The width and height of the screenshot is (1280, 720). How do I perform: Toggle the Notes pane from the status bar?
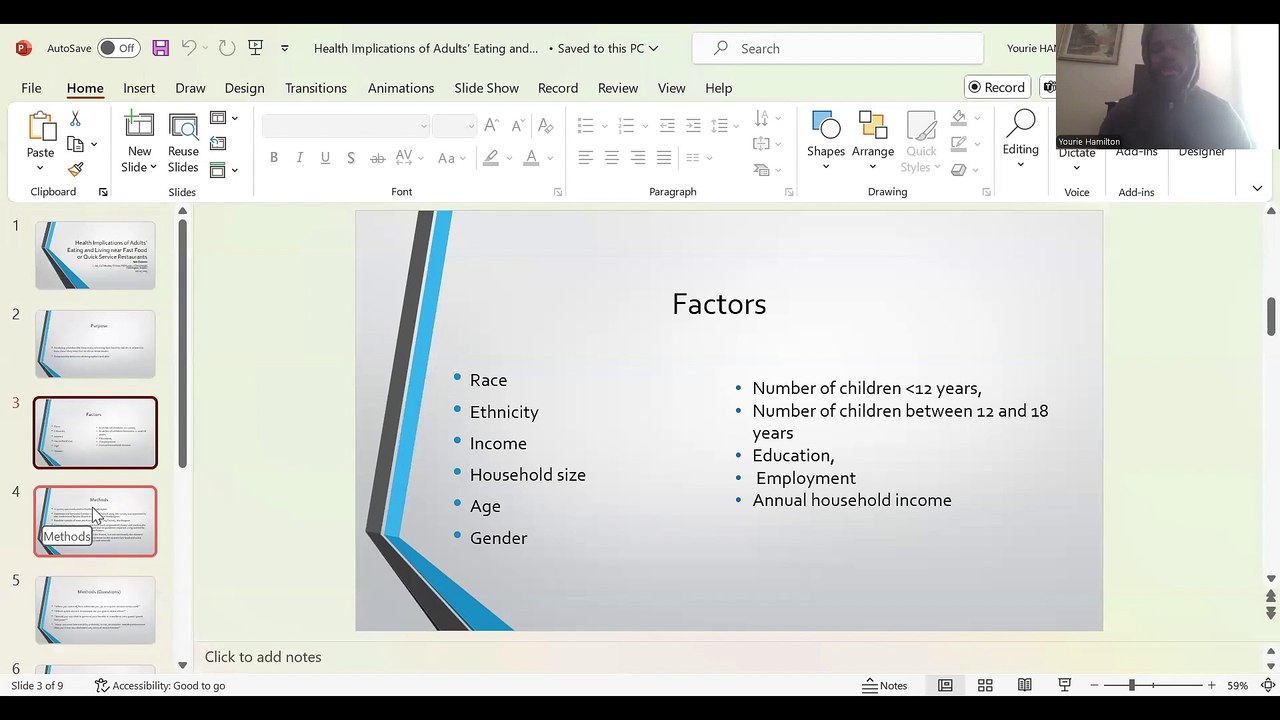885,685
